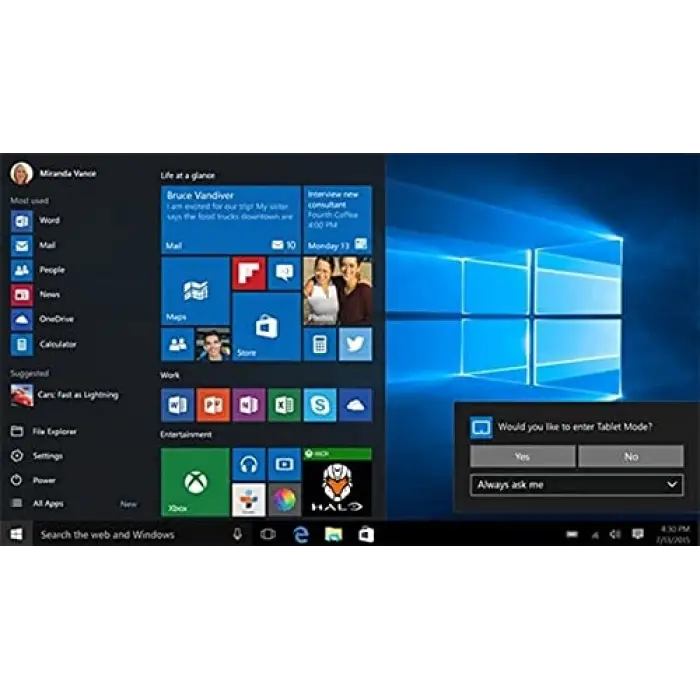Click the Work group heading
The height and width of the screenshot is (700, 700).
[x=170, y=375]
